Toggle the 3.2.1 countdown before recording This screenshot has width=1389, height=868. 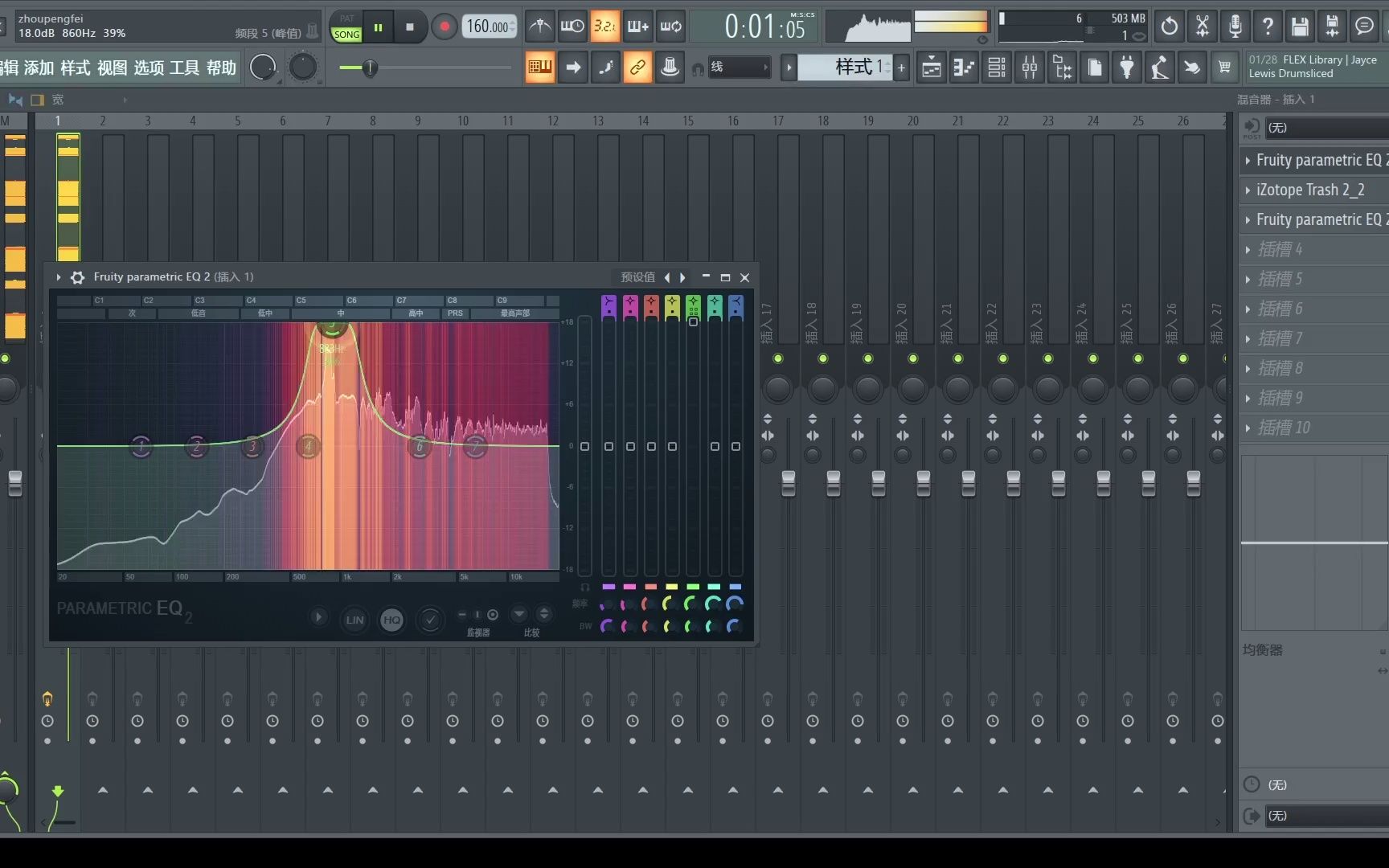pos(604,27)
